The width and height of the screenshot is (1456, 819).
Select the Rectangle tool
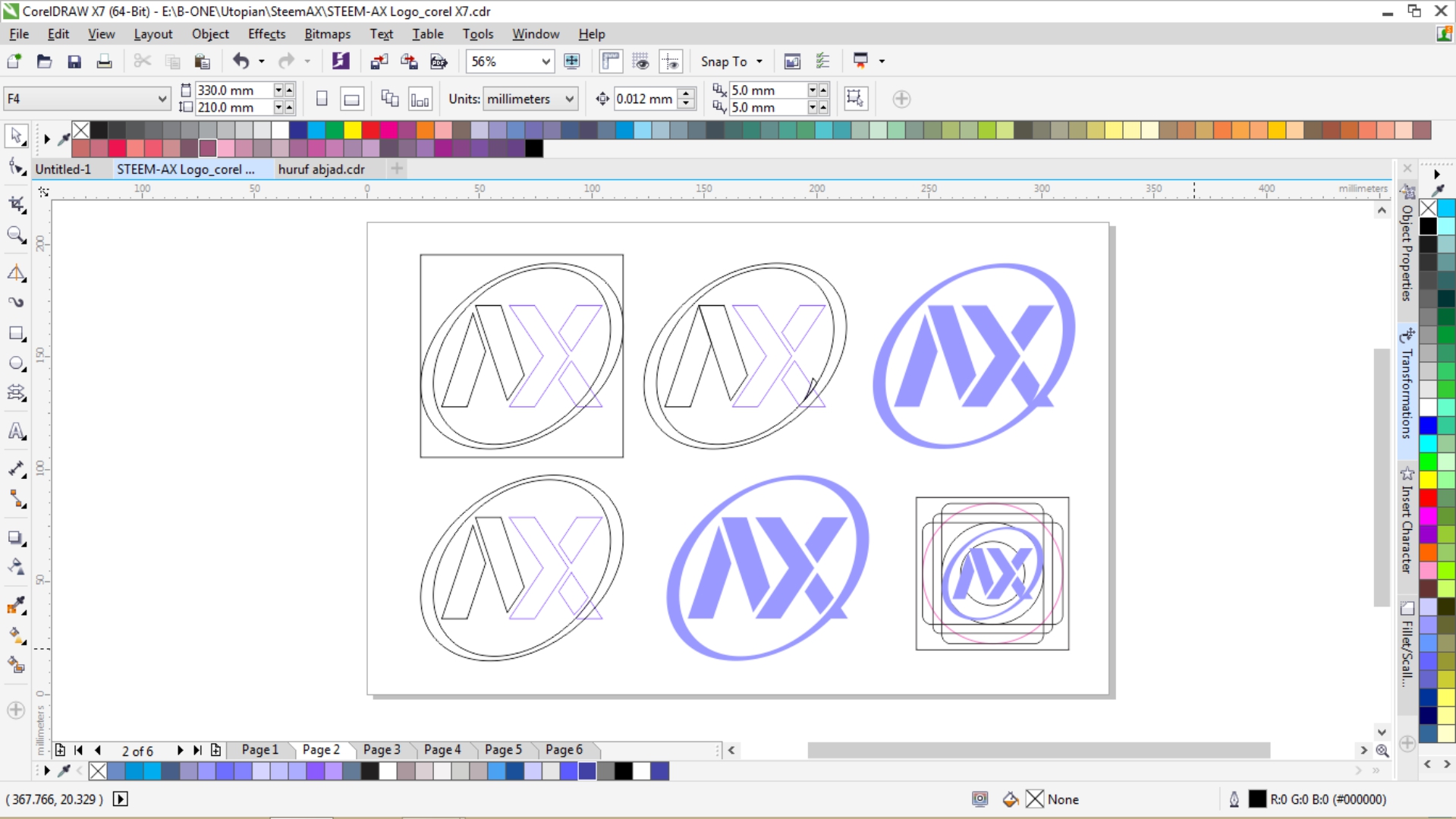coord(16,333)
